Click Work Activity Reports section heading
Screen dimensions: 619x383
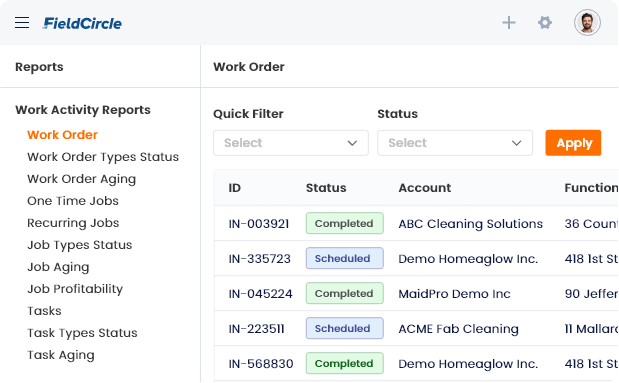[x=83, y=110]
